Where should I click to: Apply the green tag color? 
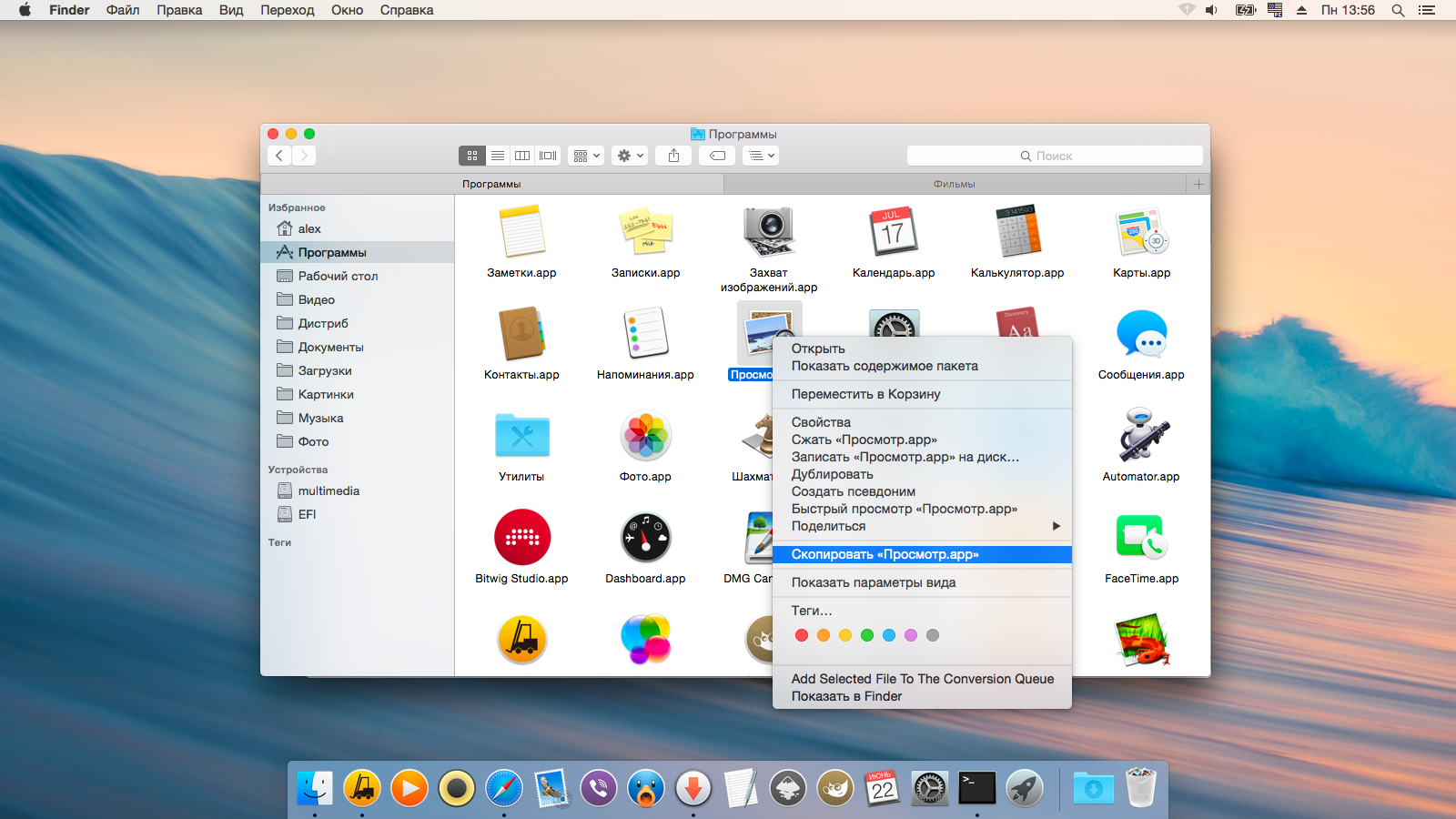pos(867,635)
